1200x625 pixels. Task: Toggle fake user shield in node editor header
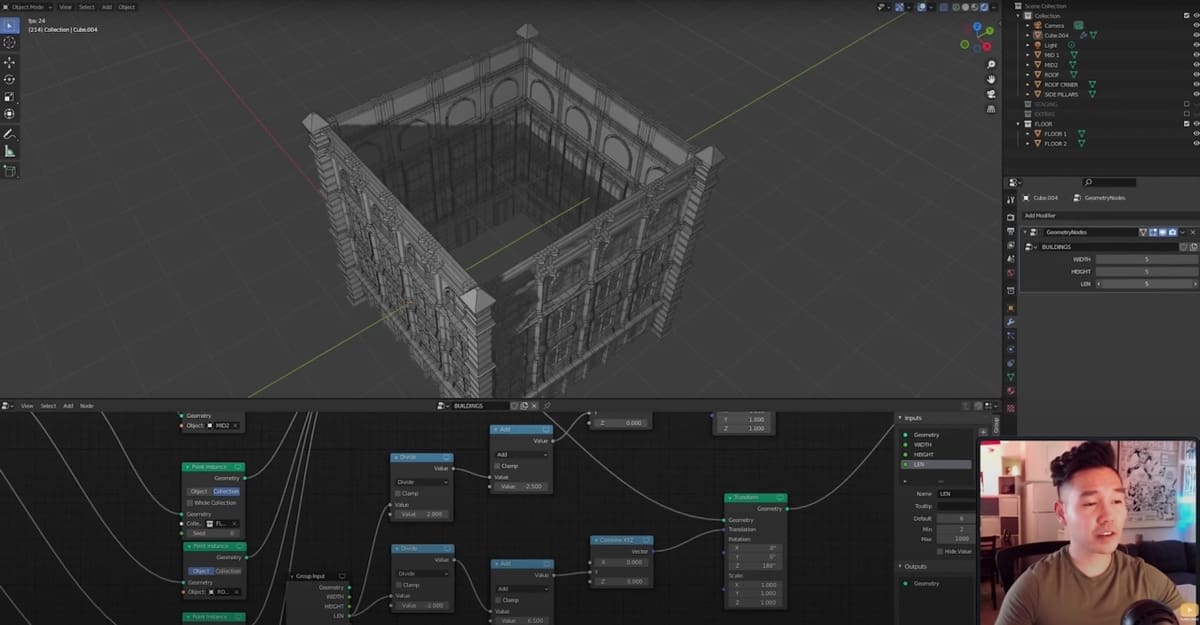point(514,406)
